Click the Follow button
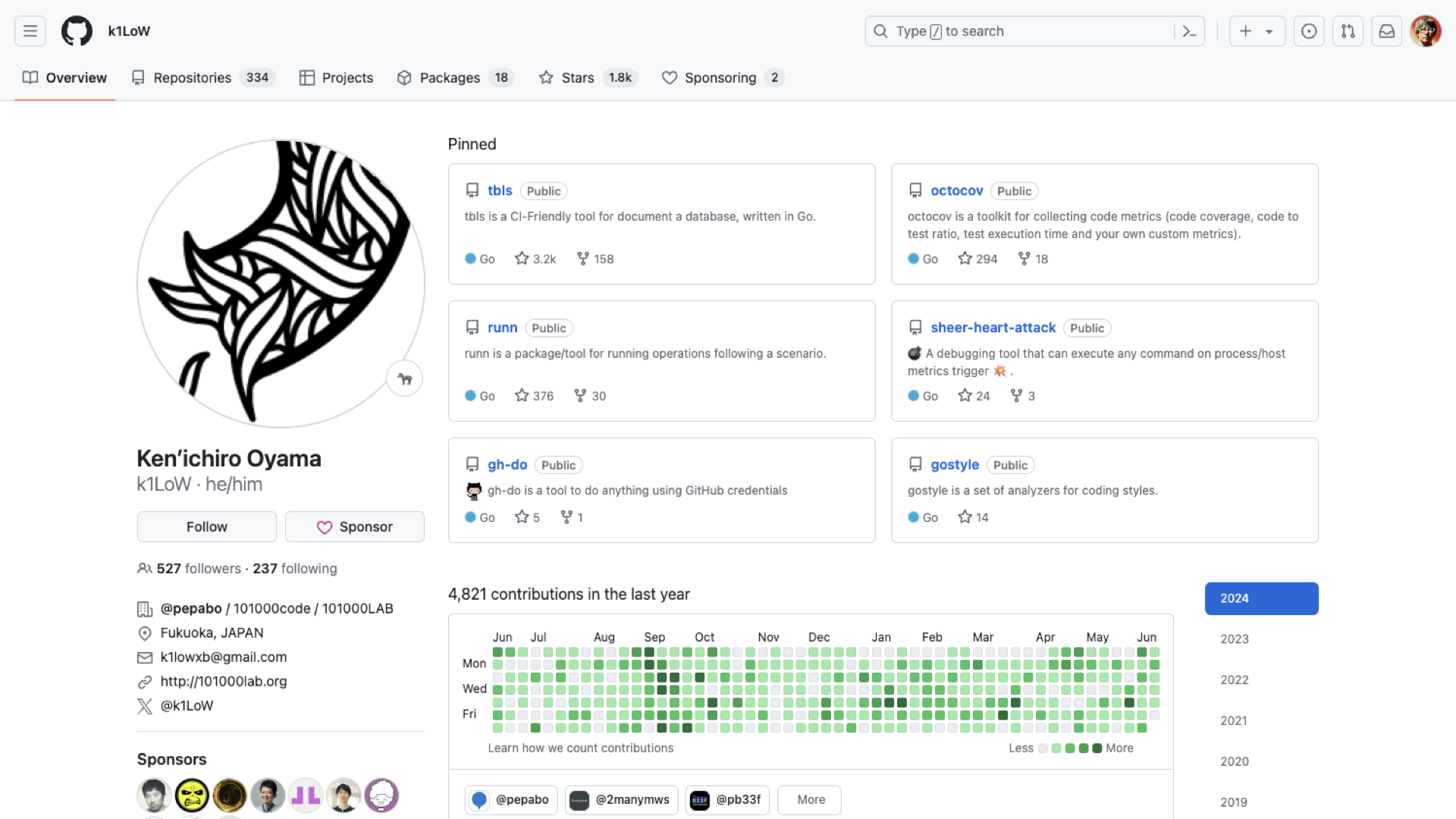 click(x=206, y=526)
